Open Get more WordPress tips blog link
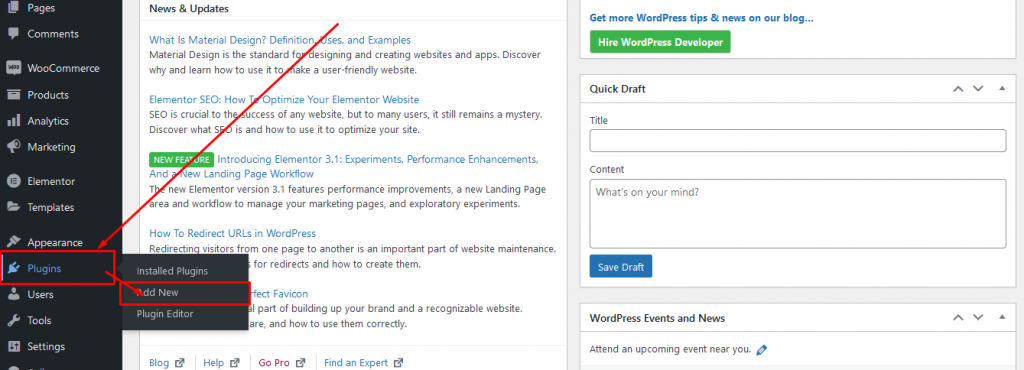Viewport: 1024px width, 370px height. pyautogui.click(x=701, y=18)
